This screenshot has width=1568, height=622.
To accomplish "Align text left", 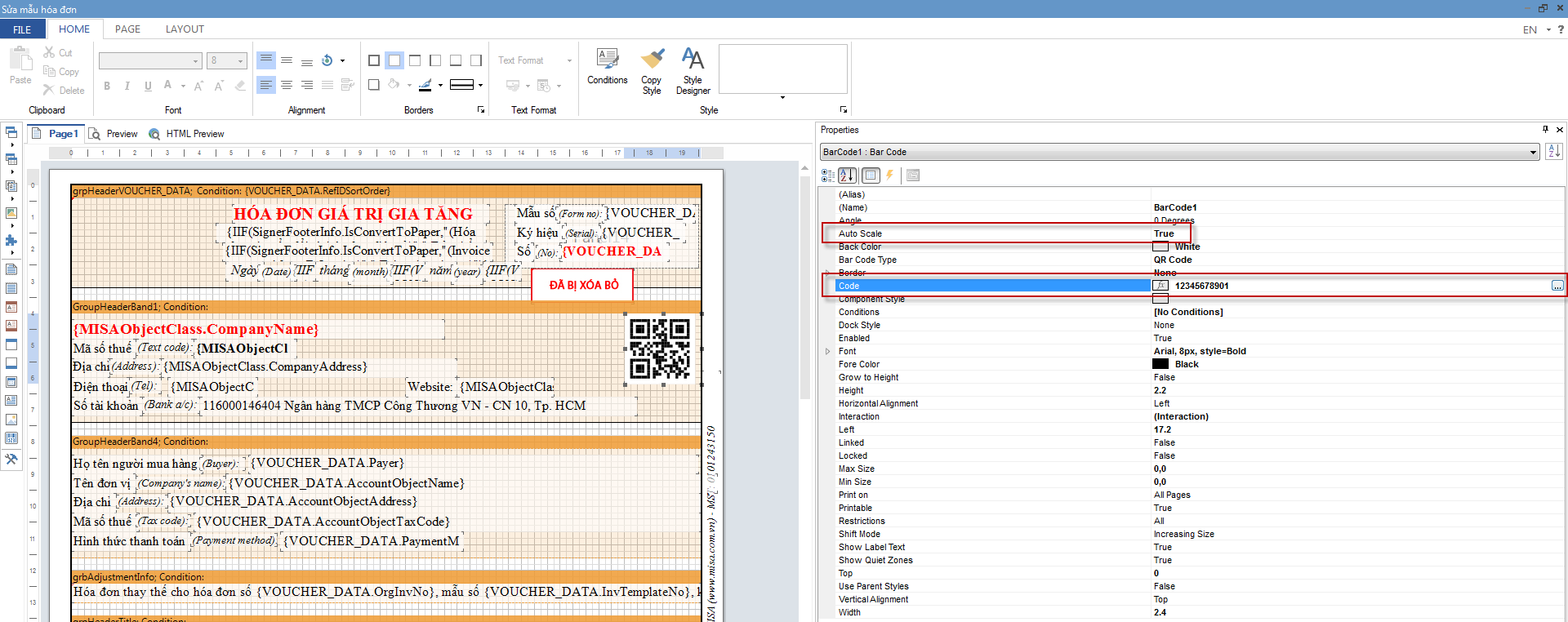I will (266, 85).
